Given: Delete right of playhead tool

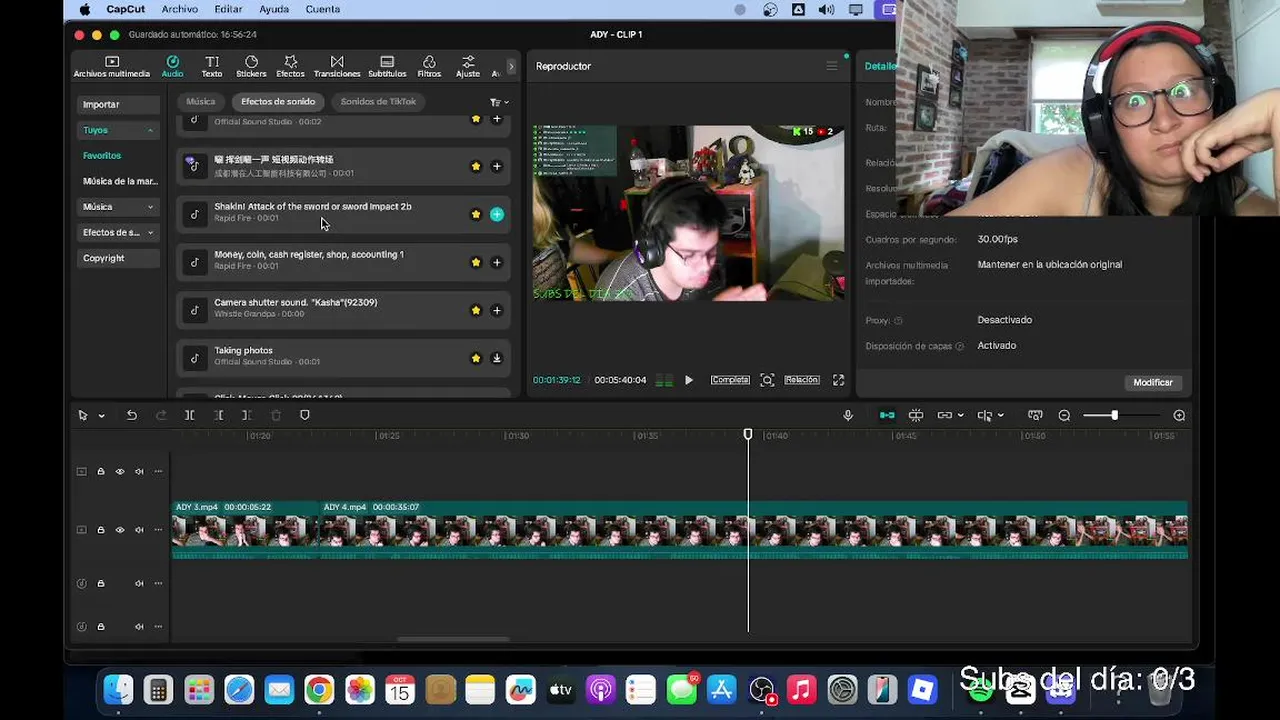Looking at the screenshot, I should pyautogui.click(x=247, y=415).
